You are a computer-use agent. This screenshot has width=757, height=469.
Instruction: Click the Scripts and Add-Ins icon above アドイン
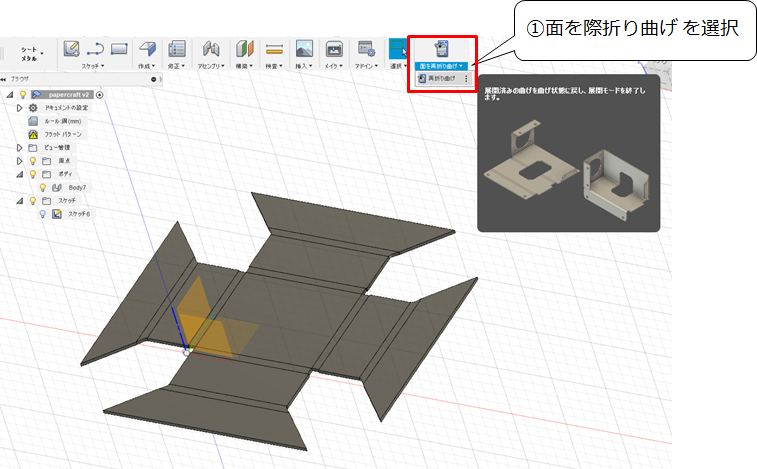tap(366, 49)
